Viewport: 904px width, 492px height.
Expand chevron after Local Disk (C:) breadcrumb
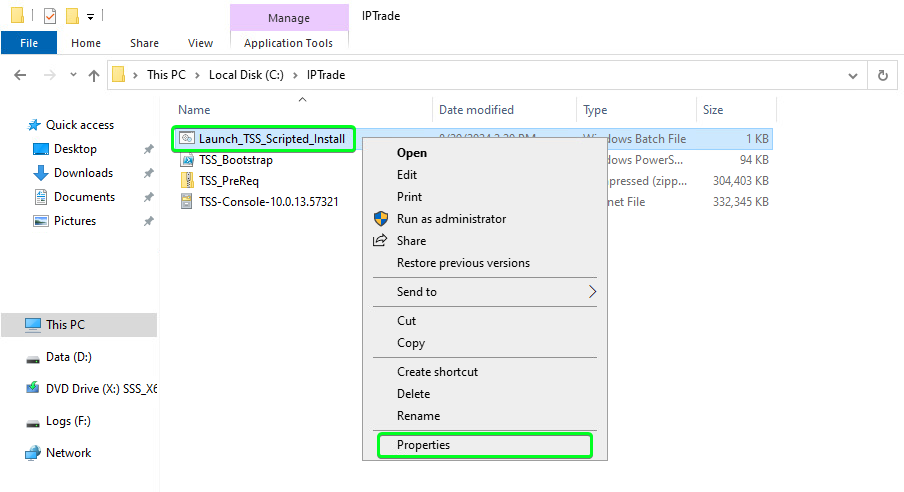click(295, 75)
